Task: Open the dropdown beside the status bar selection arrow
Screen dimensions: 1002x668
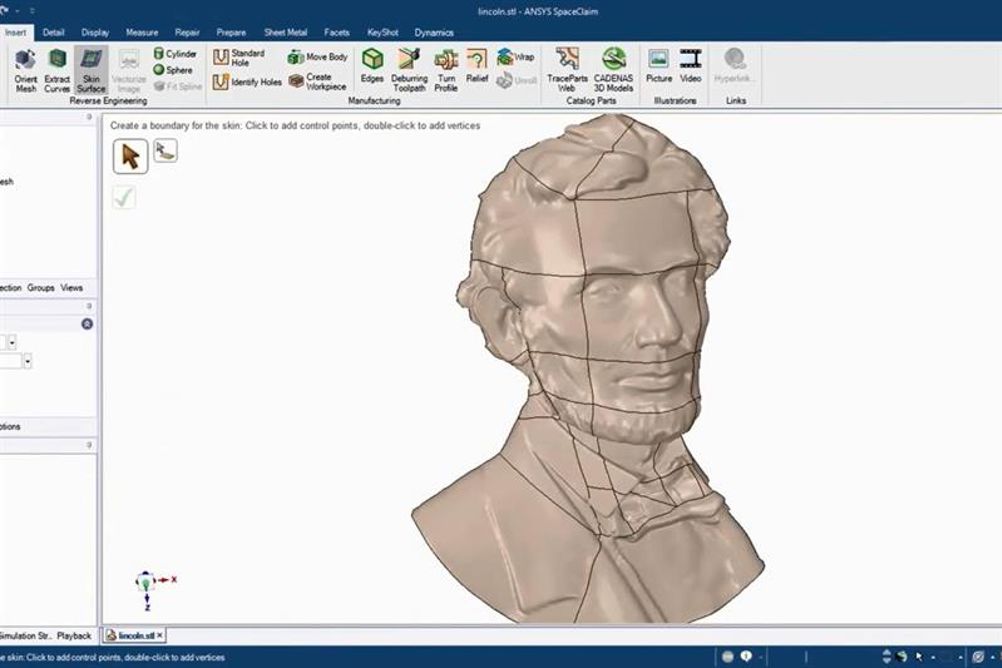Action: pos(933,657)
